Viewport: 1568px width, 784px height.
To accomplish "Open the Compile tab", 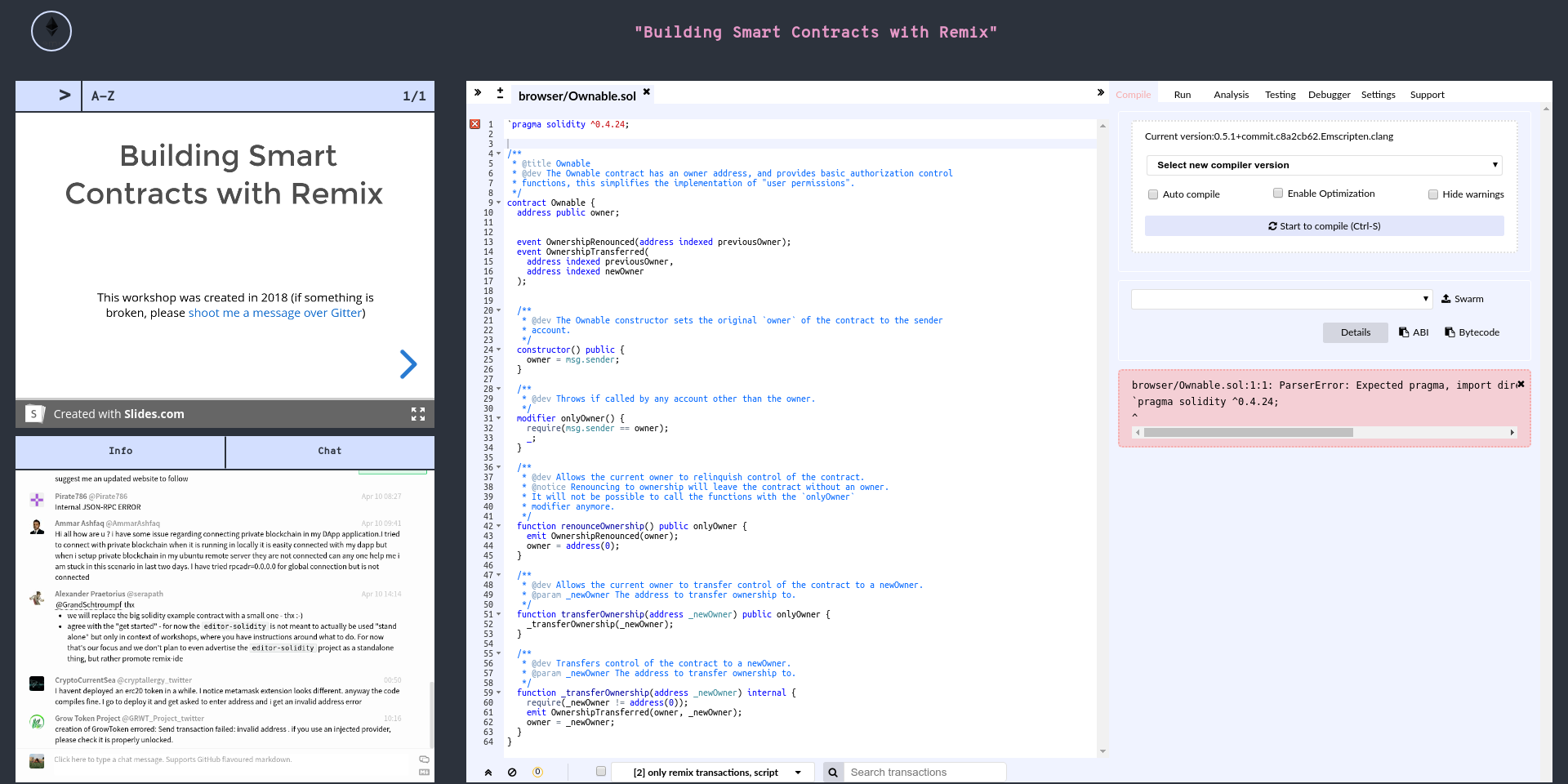I will [x=1134, y=95].
